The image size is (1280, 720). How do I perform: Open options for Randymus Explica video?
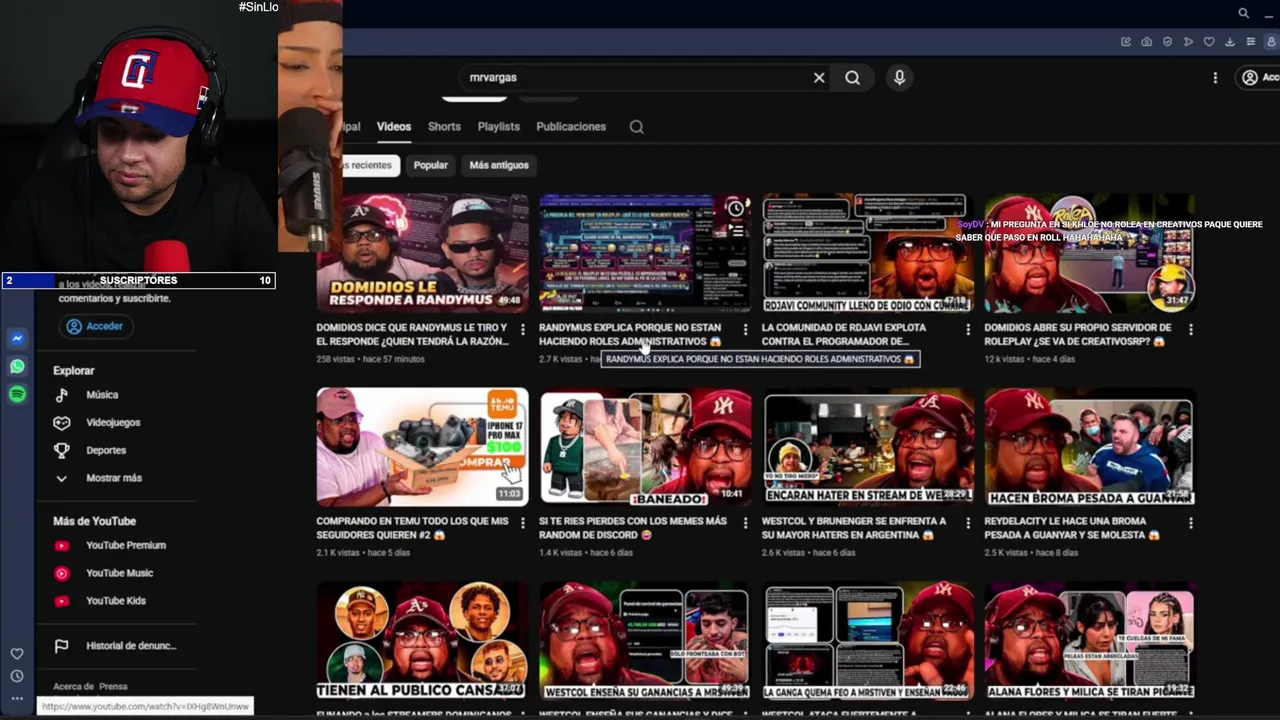tap(745, 329)
